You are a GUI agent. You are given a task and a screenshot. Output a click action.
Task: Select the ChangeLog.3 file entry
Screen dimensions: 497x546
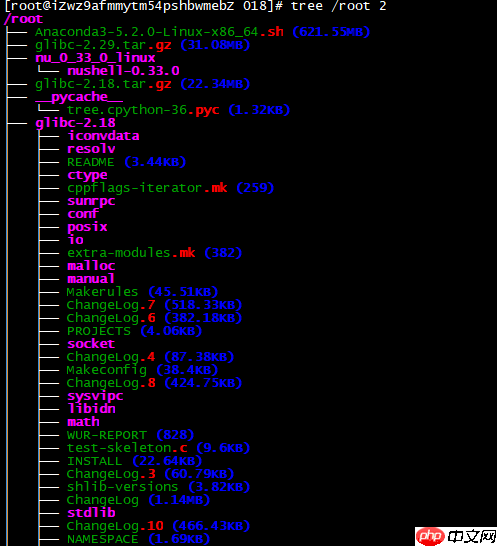[x=111, y=474]
